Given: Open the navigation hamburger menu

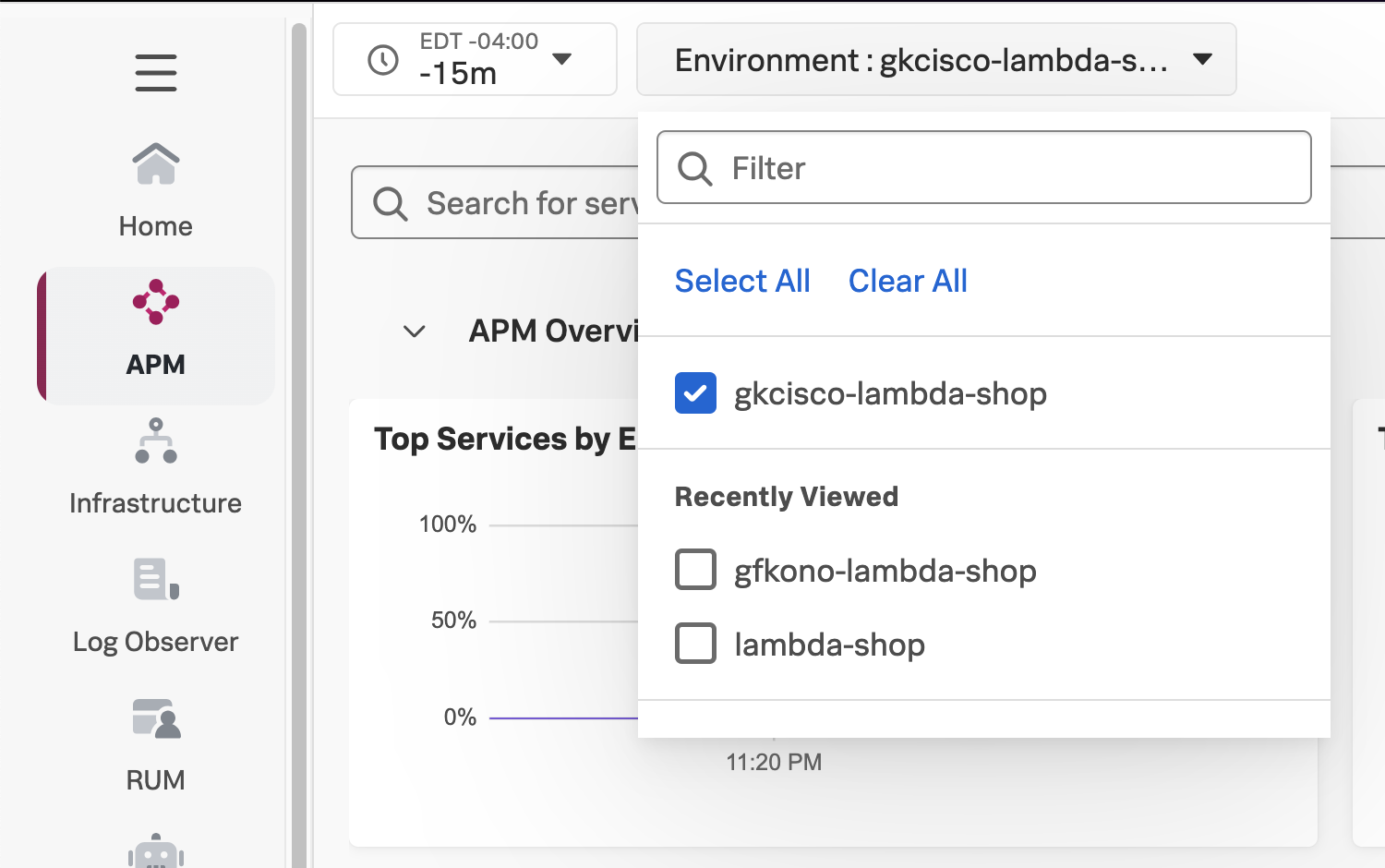Looking at the screenshot, I should click(155, 73).
